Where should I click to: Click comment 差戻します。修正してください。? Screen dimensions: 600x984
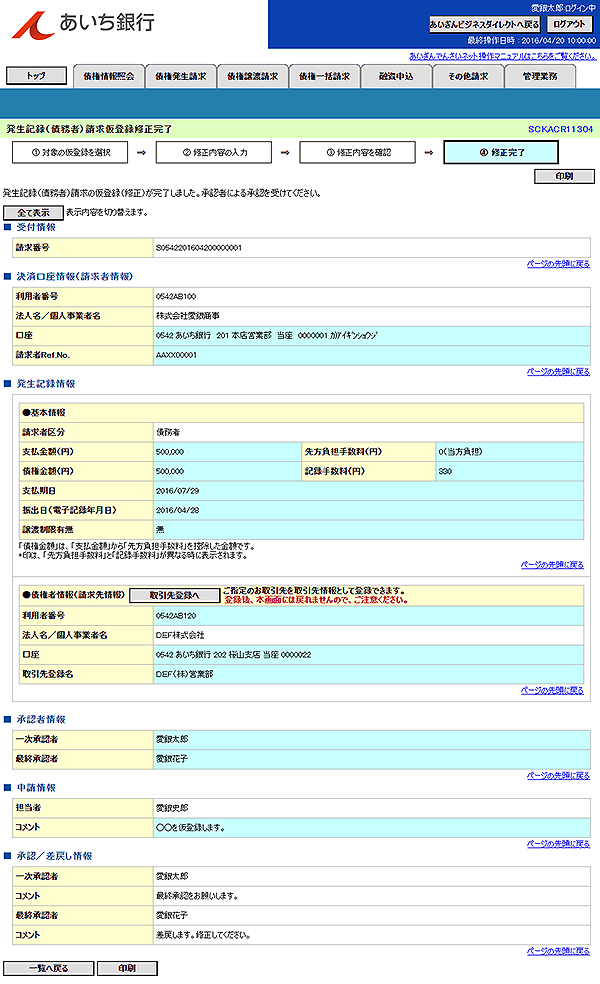pos(203,935)
